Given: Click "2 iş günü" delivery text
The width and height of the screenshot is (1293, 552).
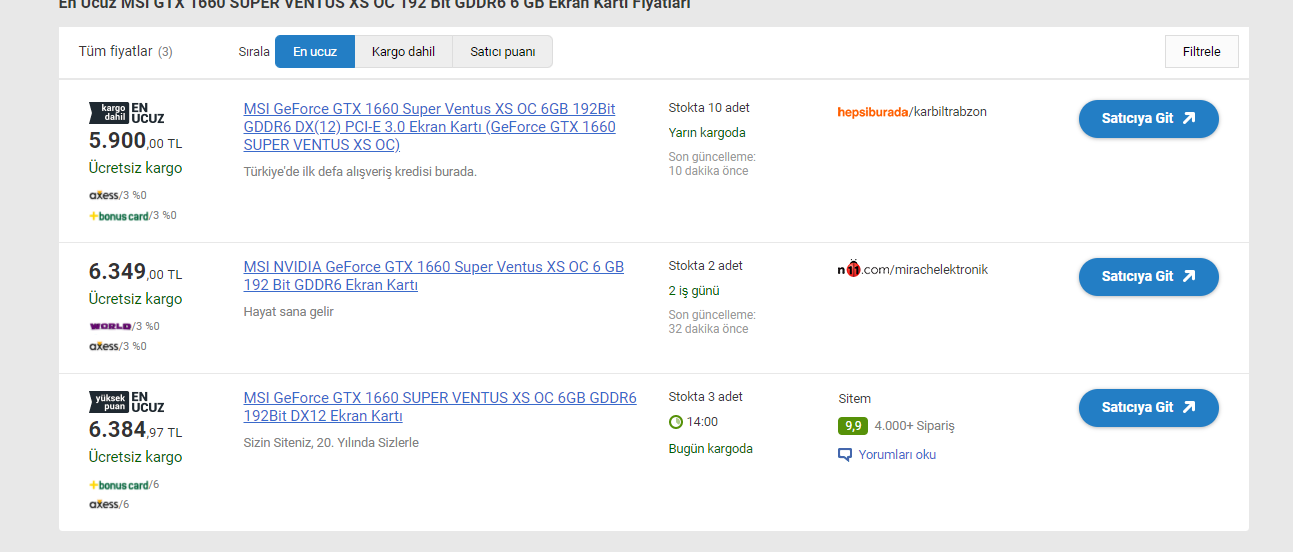Looking at the screenshot, I should pyautogui.click(x=694, y=291).
